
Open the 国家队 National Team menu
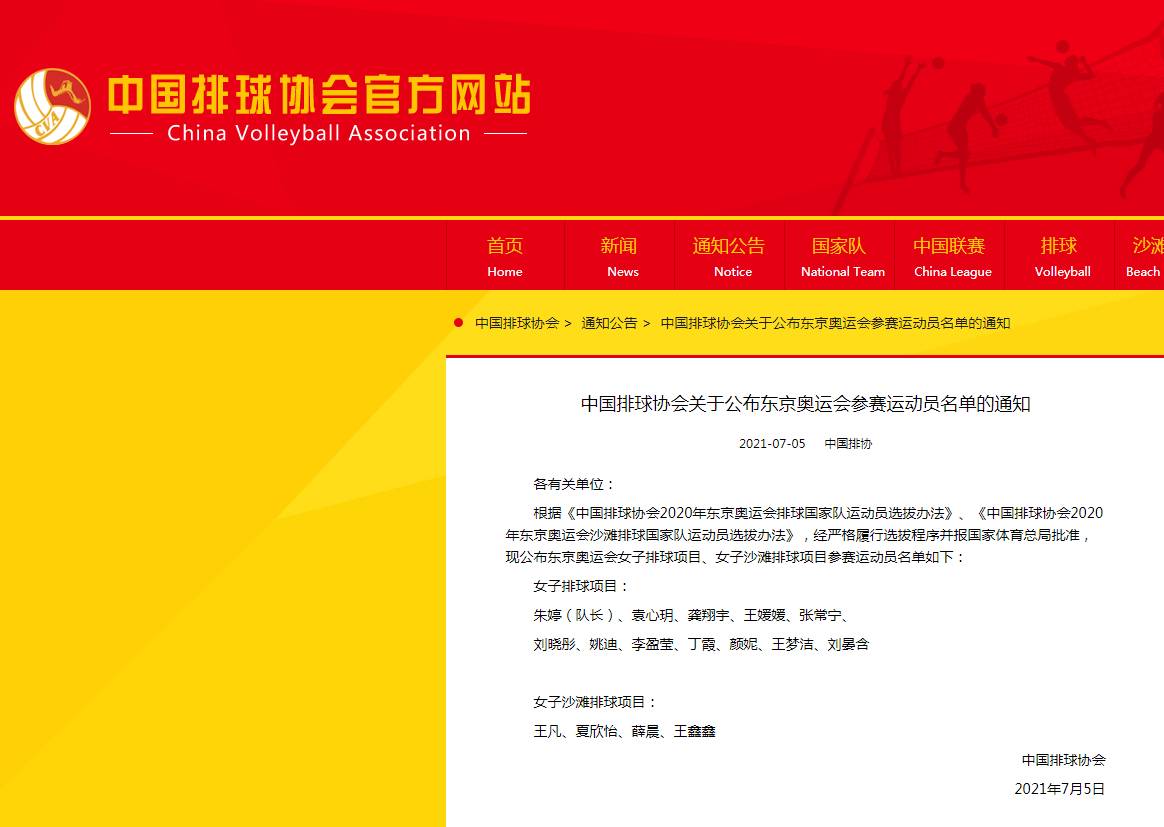[x=840, y=256]
